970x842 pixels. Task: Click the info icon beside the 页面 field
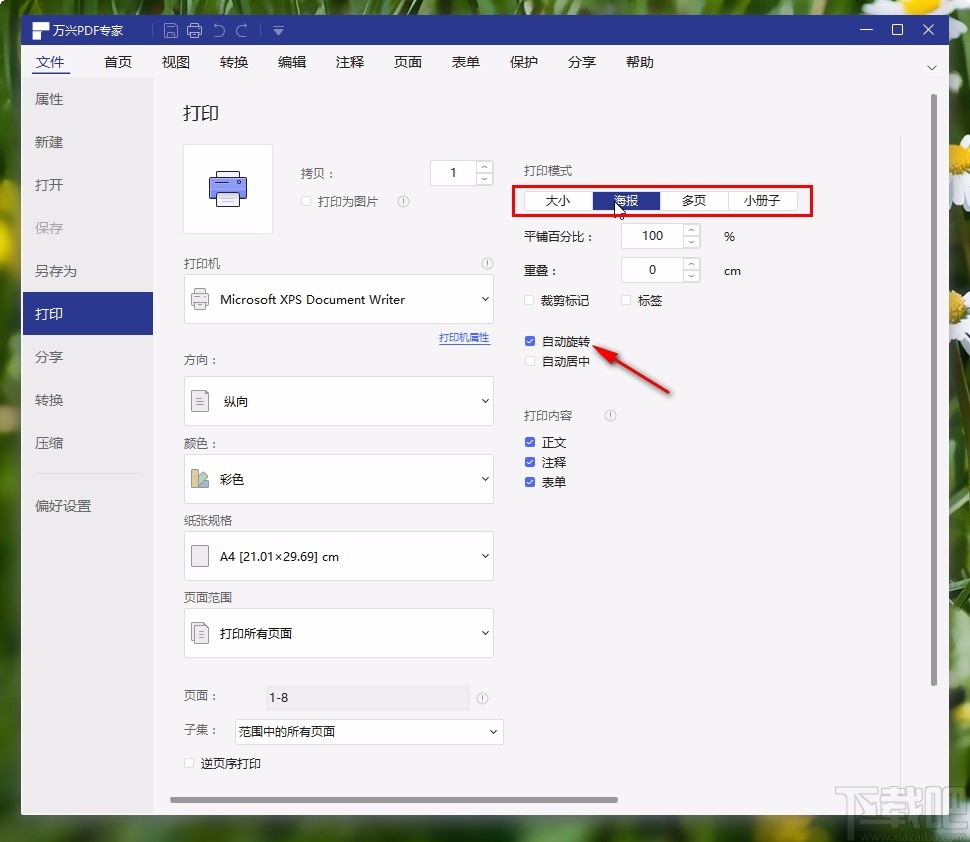(x=483, y=697)
